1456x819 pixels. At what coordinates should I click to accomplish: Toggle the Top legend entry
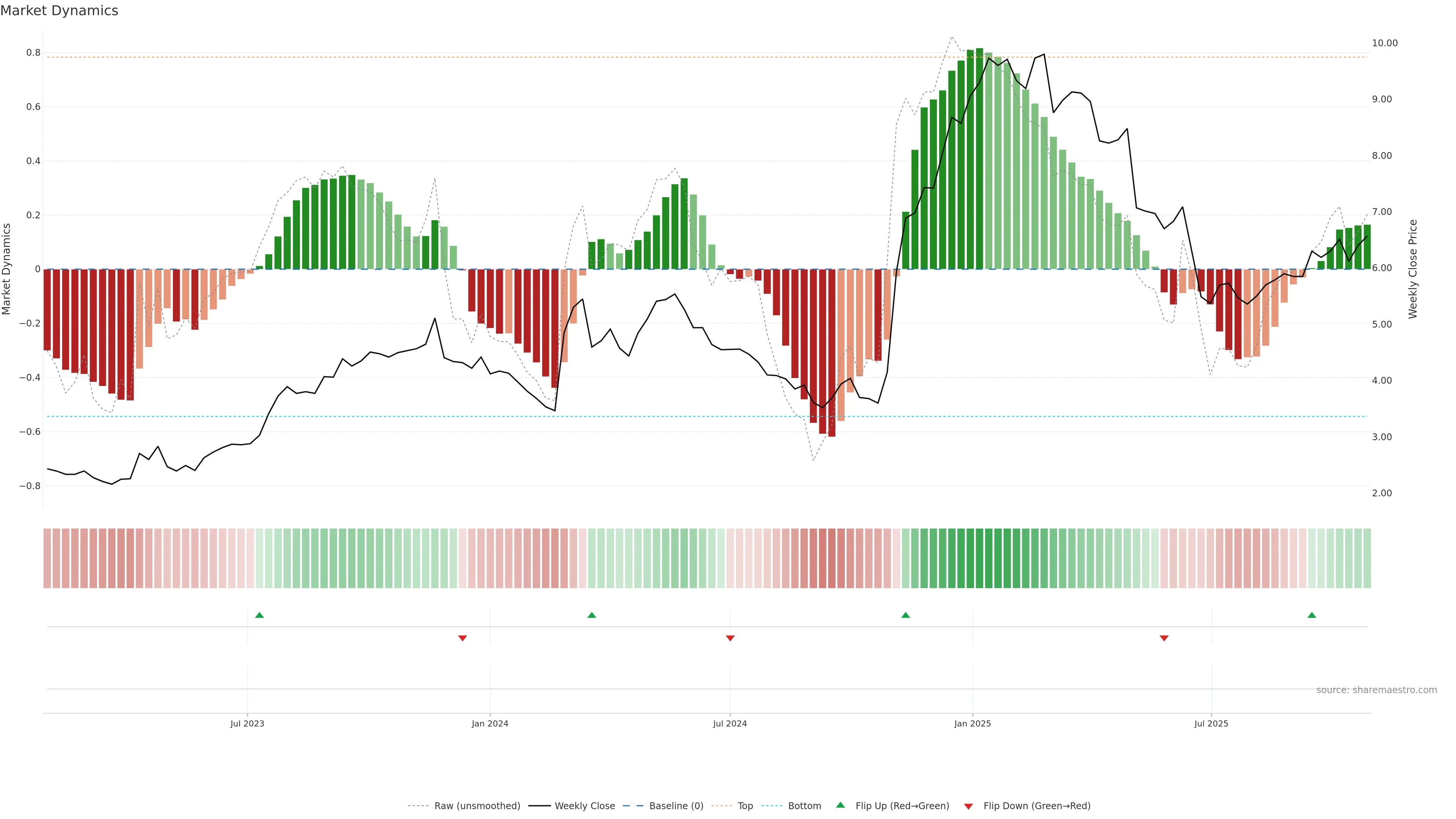tap(745, 806)
